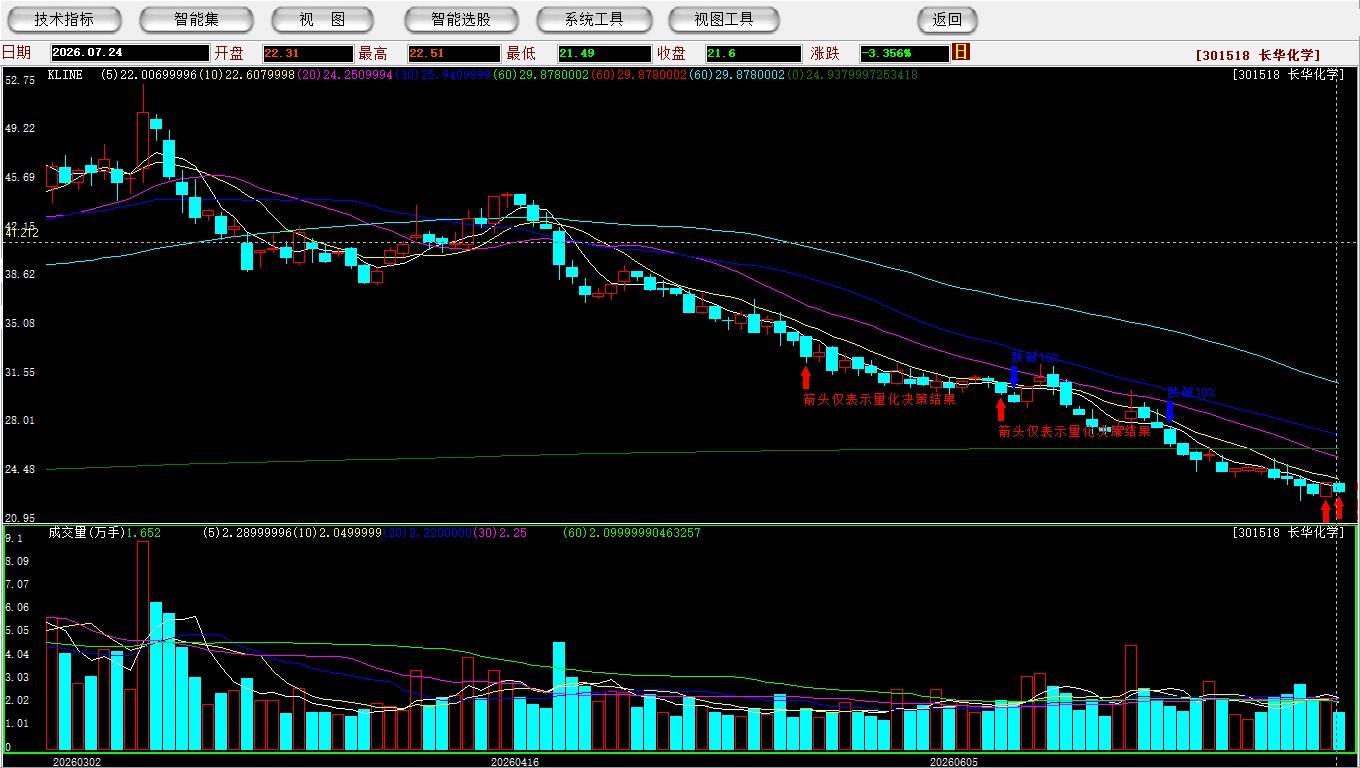Select the MA (5)22.00699996 legend value
Screen dimensions: 1360x768
point(150,74)
